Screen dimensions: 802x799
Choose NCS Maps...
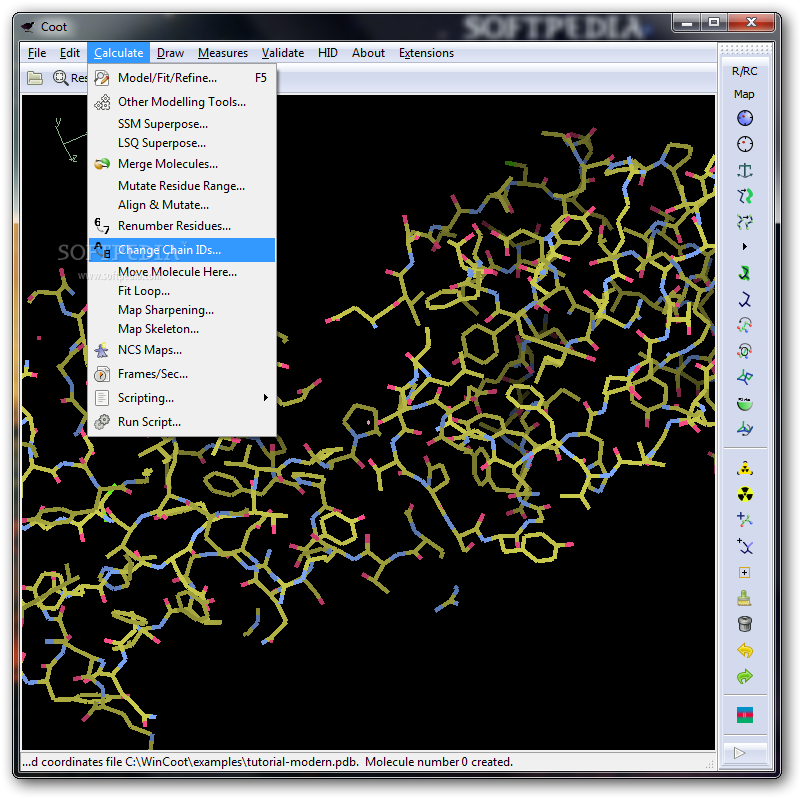pos(182,350)
